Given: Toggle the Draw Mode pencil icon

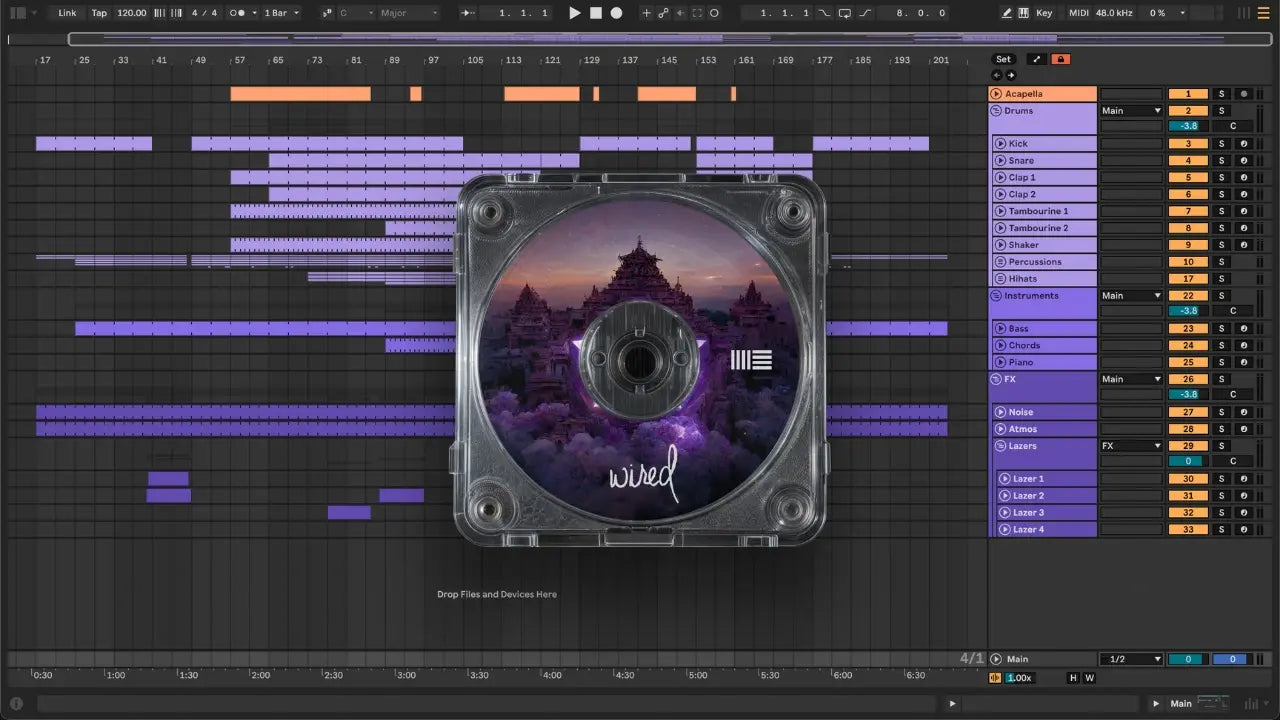Looking at the screenshot, I should coord(1007,13).
